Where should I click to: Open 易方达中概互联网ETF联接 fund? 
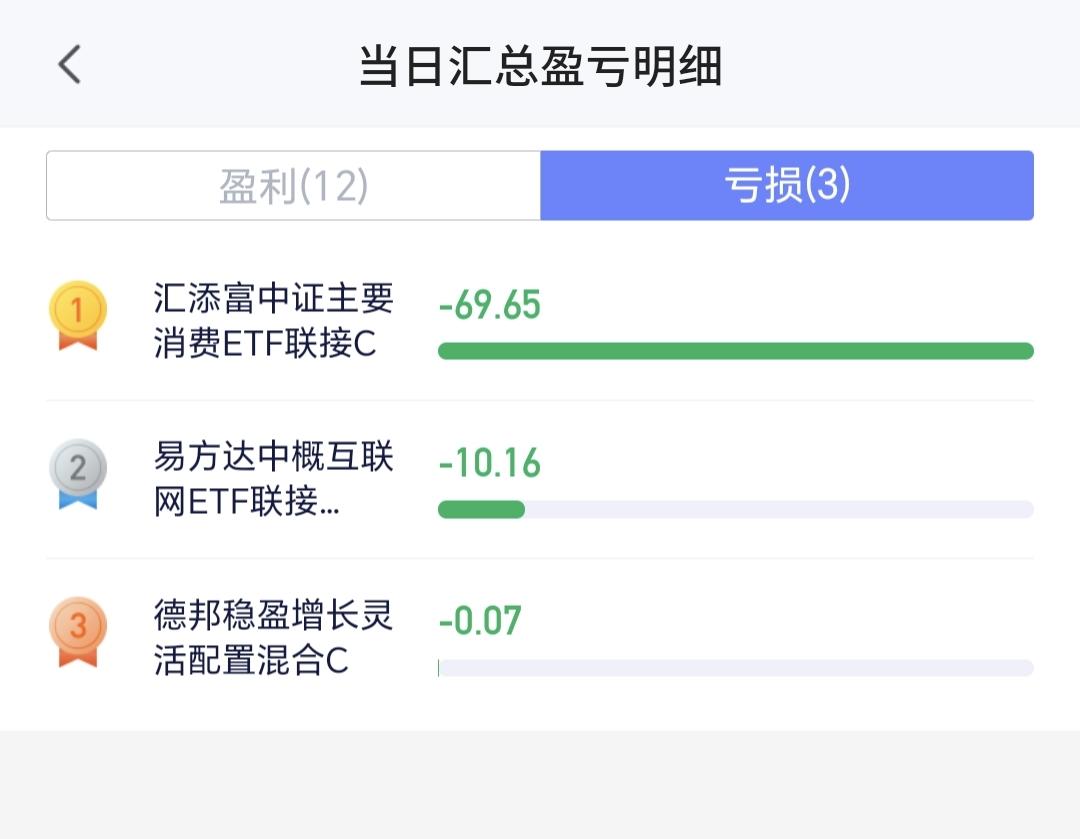click(x=273, y=479)
